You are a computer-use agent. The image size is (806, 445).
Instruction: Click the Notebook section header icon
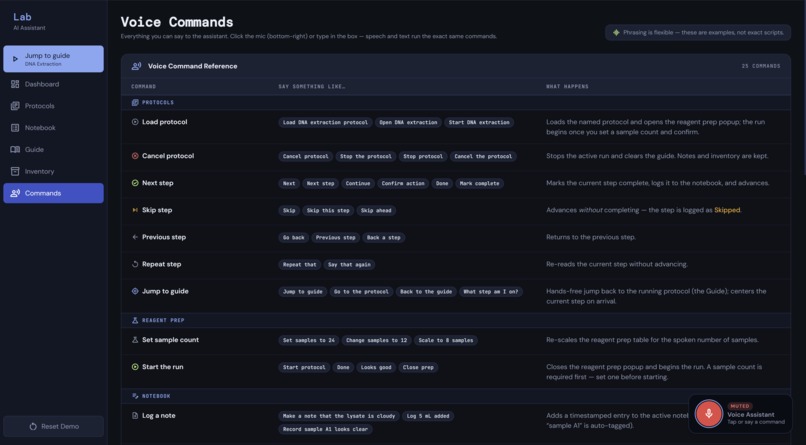pos(135,396)
